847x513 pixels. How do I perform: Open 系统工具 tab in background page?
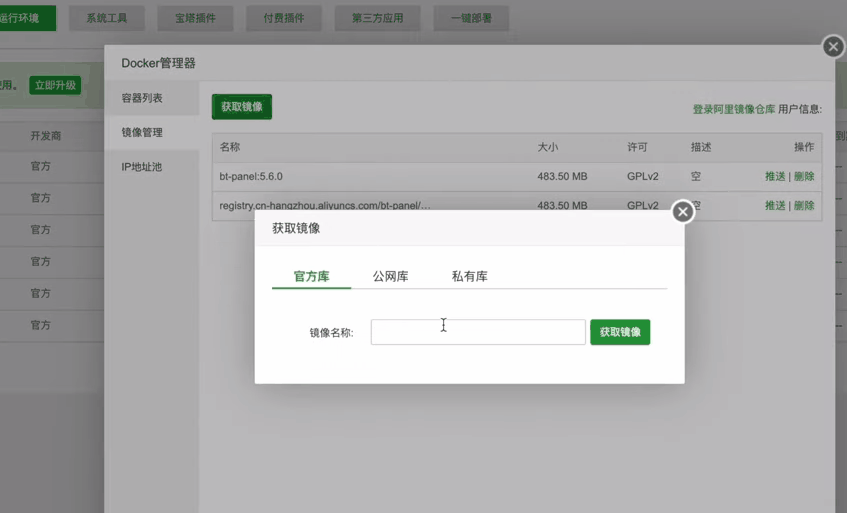pyautogui.click(x=107, y=18)
